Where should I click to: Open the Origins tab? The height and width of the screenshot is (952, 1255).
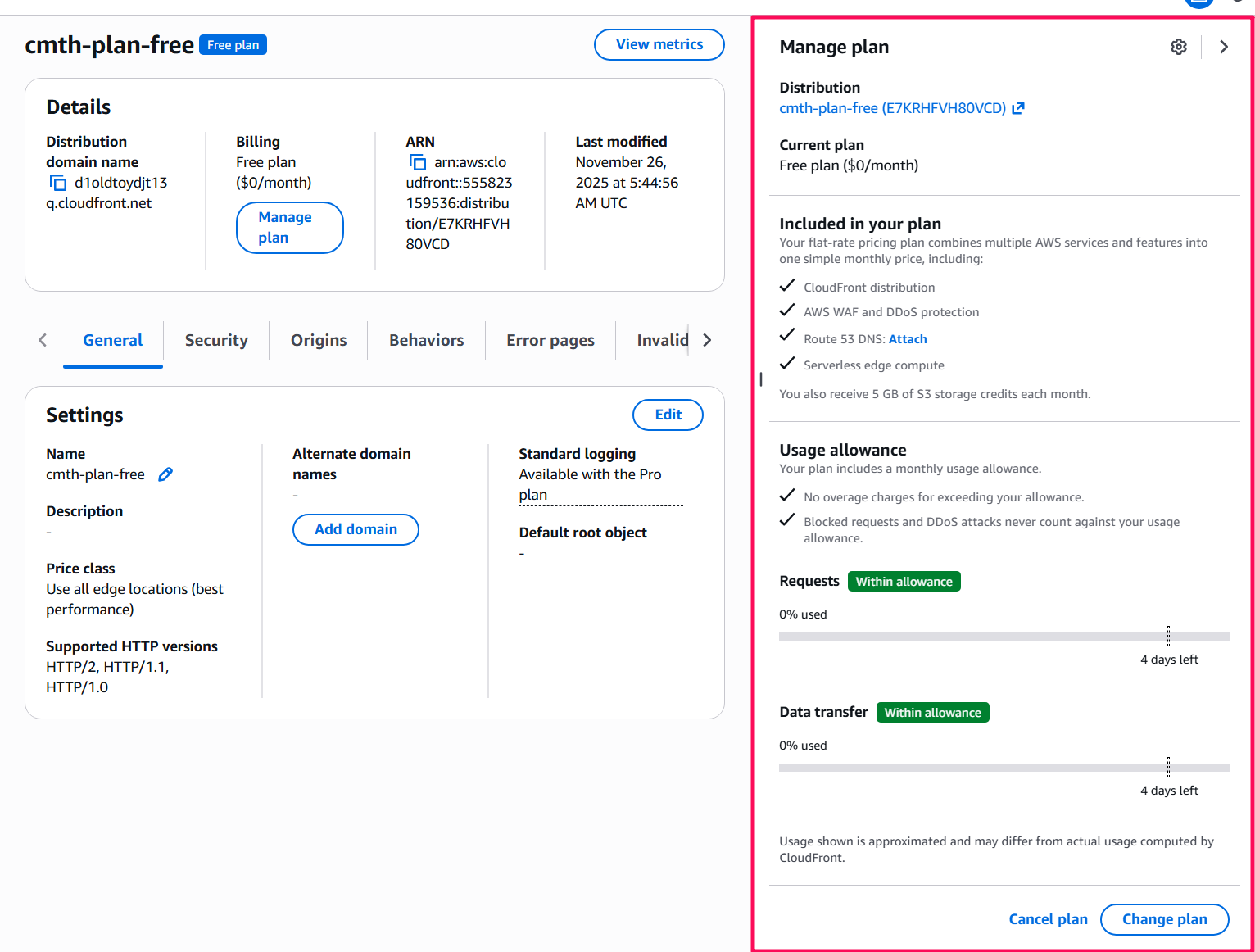coord(319,340)
